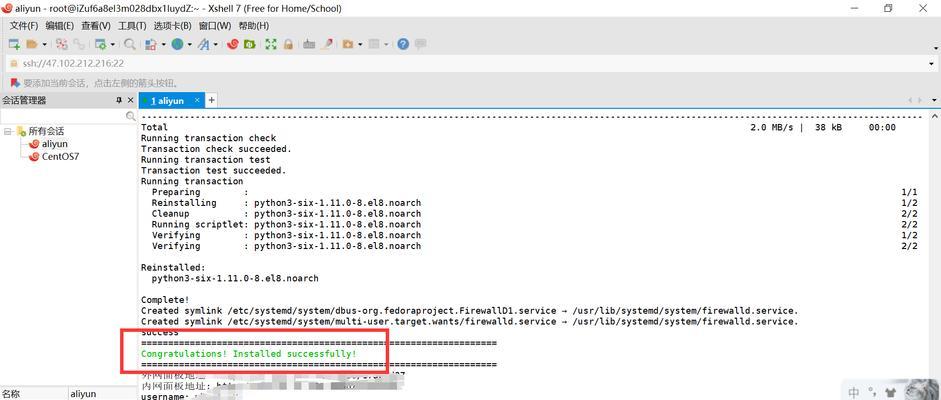
Task: Click the session manager search field
Action: (x=62, y=116)
